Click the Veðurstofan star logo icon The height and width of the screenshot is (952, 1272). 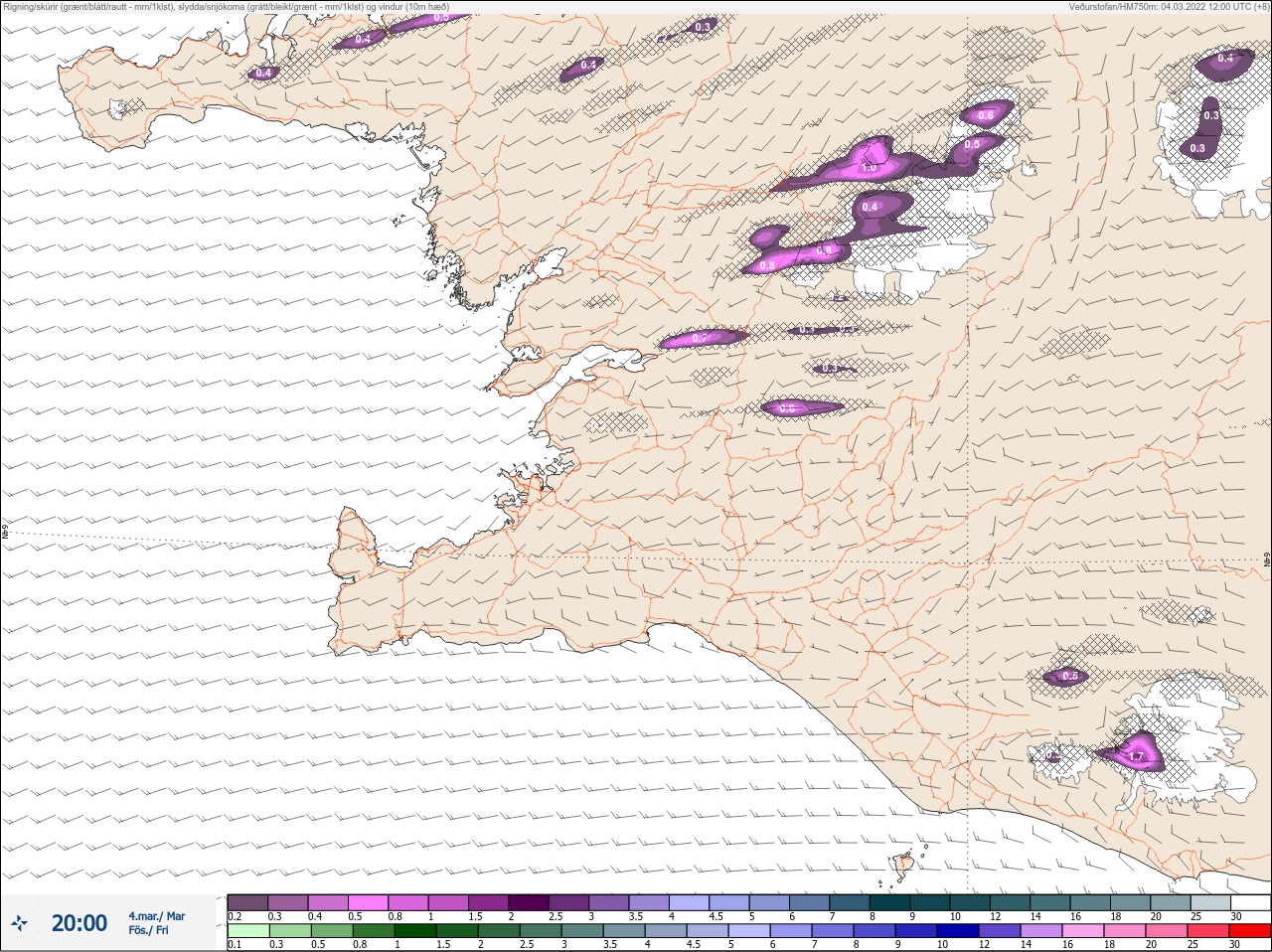20,923
